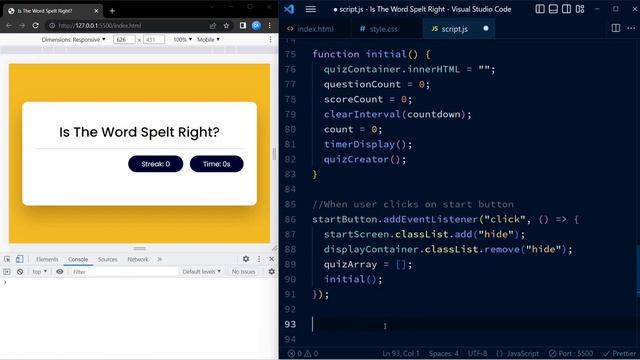640x360 pixels.
Task: Close the 'Is The Word Spelt Right?' browser tab
Action: [x=96, y=11]
